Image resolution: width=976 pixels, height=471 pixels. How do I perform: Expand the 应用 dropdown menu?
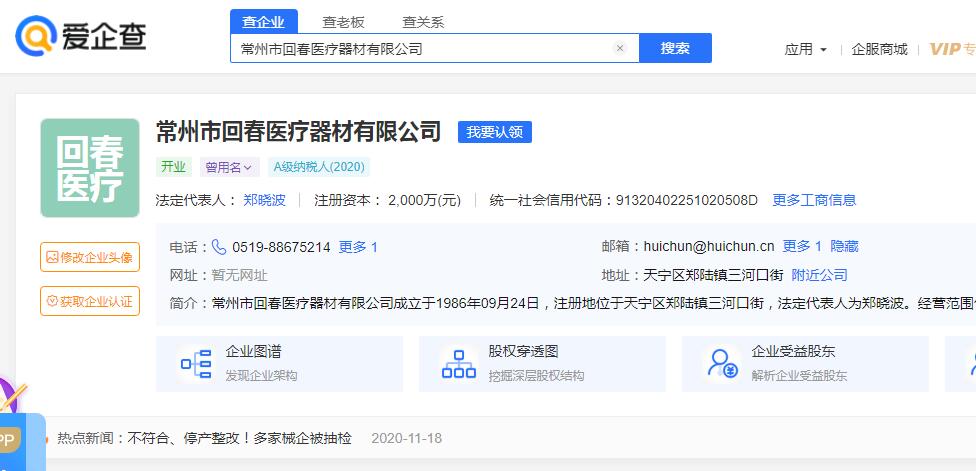click(x=805, y=49)
